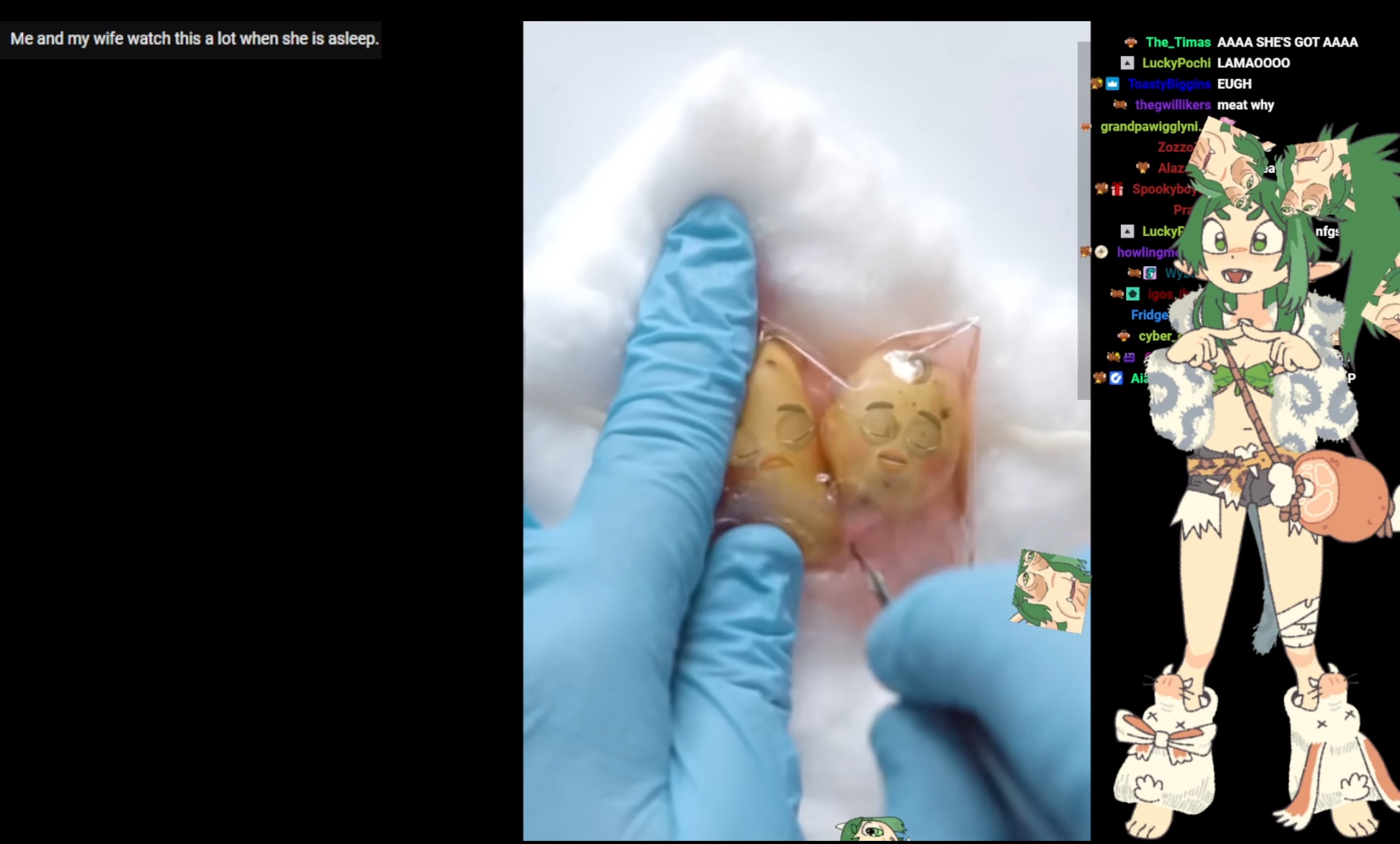This screenshot has height=844, width=1400.
Task: Click the comment text about watching with wife
Action: tap(194, 39)
